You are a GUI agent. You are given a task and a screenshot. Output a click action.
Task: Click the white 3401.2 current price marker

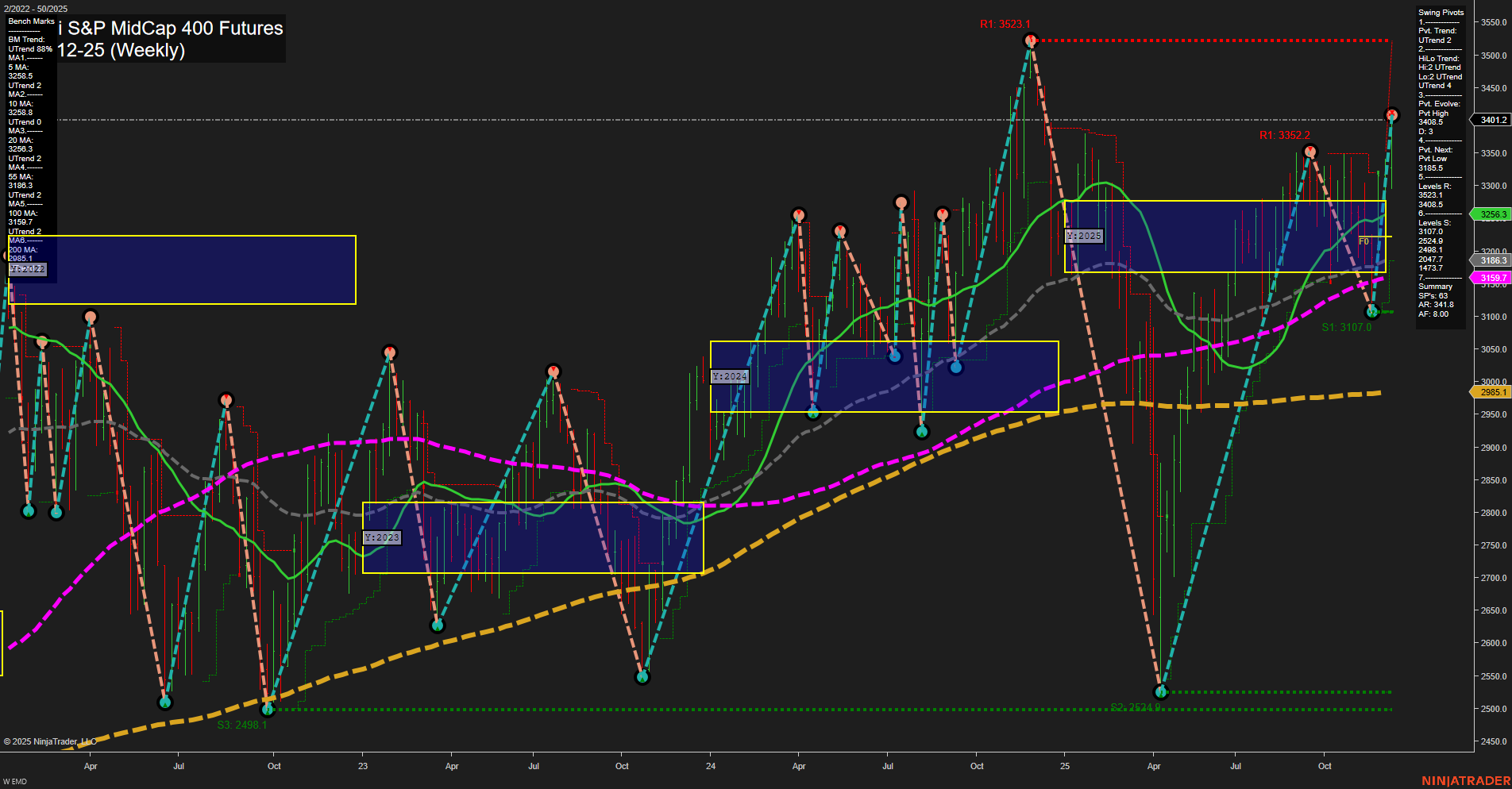point(1491,121)
